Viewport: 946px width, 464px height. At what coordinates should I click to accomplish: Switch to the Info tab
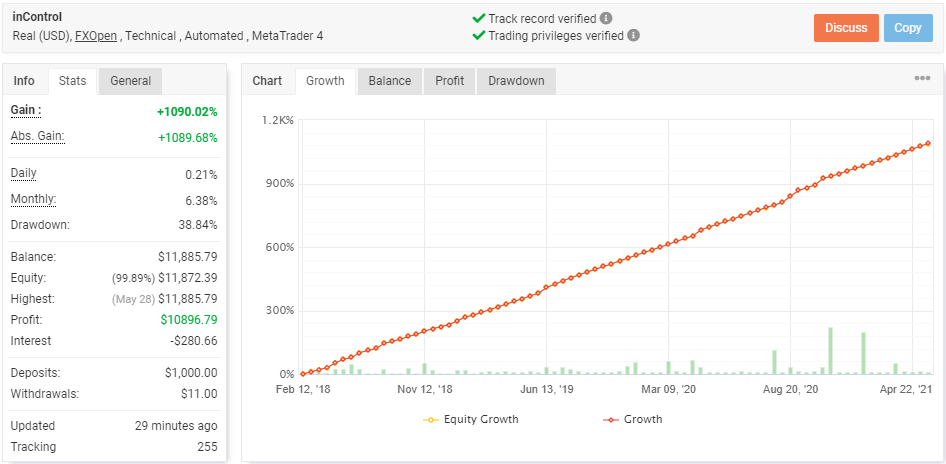[x=24, y=81]
